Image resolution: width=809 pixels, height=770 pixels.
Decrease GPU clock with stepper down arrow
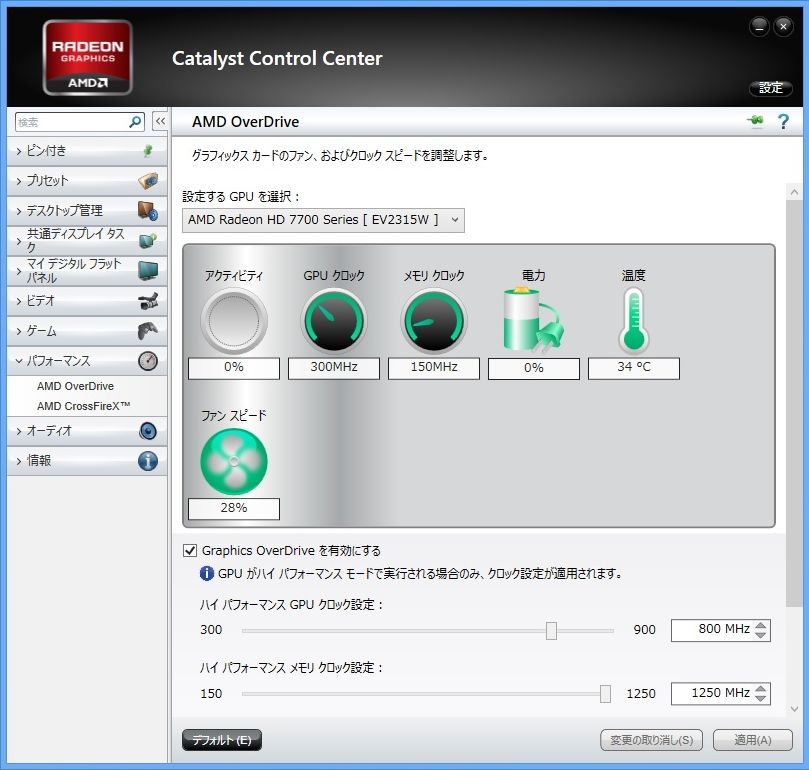[761, 635]
